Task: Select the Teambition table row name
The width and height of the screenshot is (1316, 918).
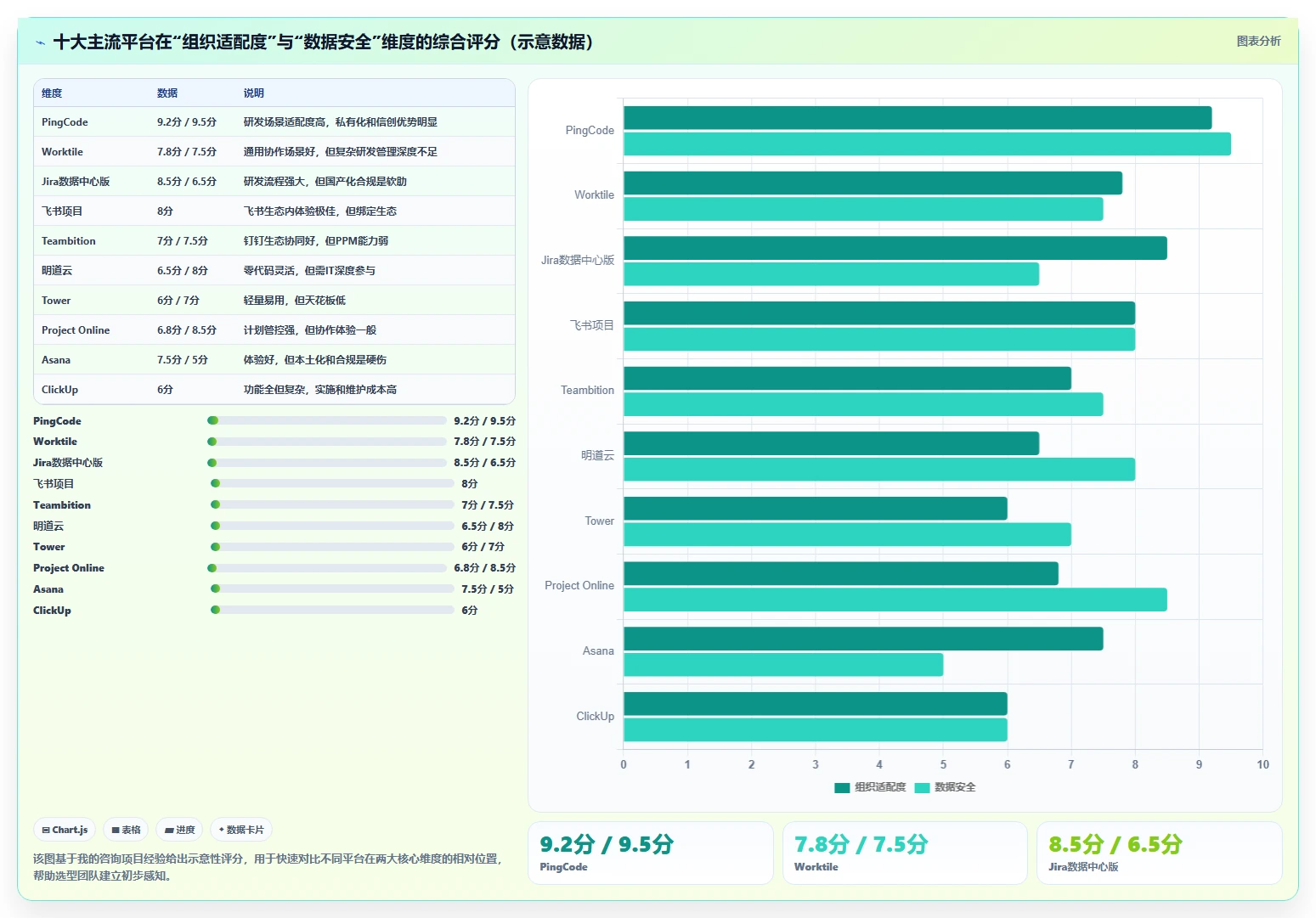Action: point(69,241)
